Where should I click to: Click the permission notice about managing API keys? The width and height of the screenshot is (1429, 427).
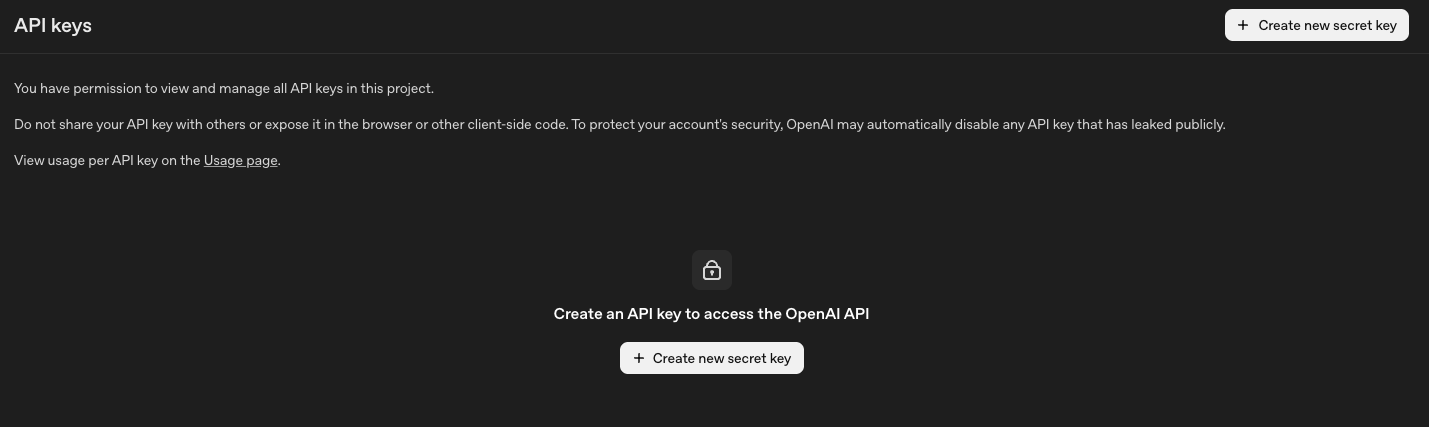tap(224, 88)
